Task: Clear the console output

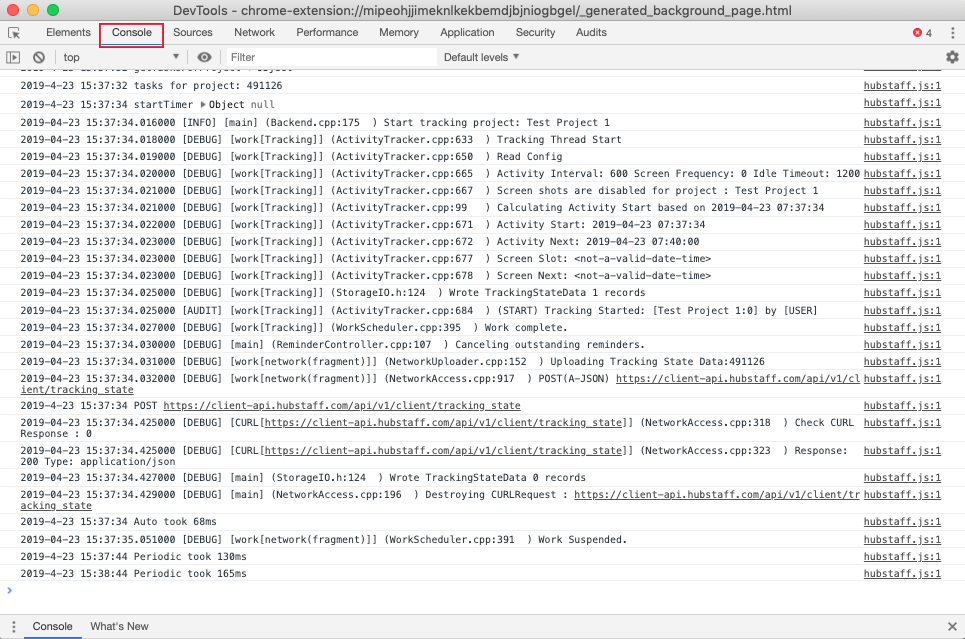Action: tap(39, 57)
